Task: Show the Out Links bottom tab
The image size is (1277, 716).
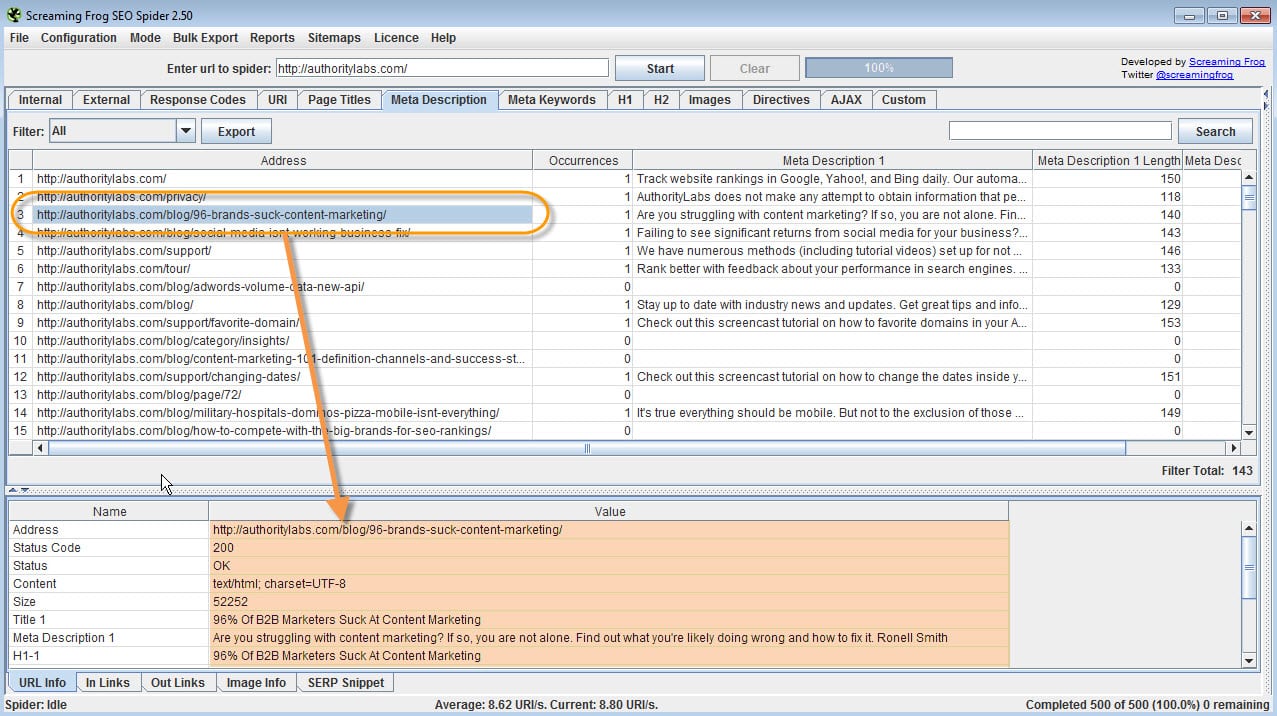Action: [x=177, y=683]
